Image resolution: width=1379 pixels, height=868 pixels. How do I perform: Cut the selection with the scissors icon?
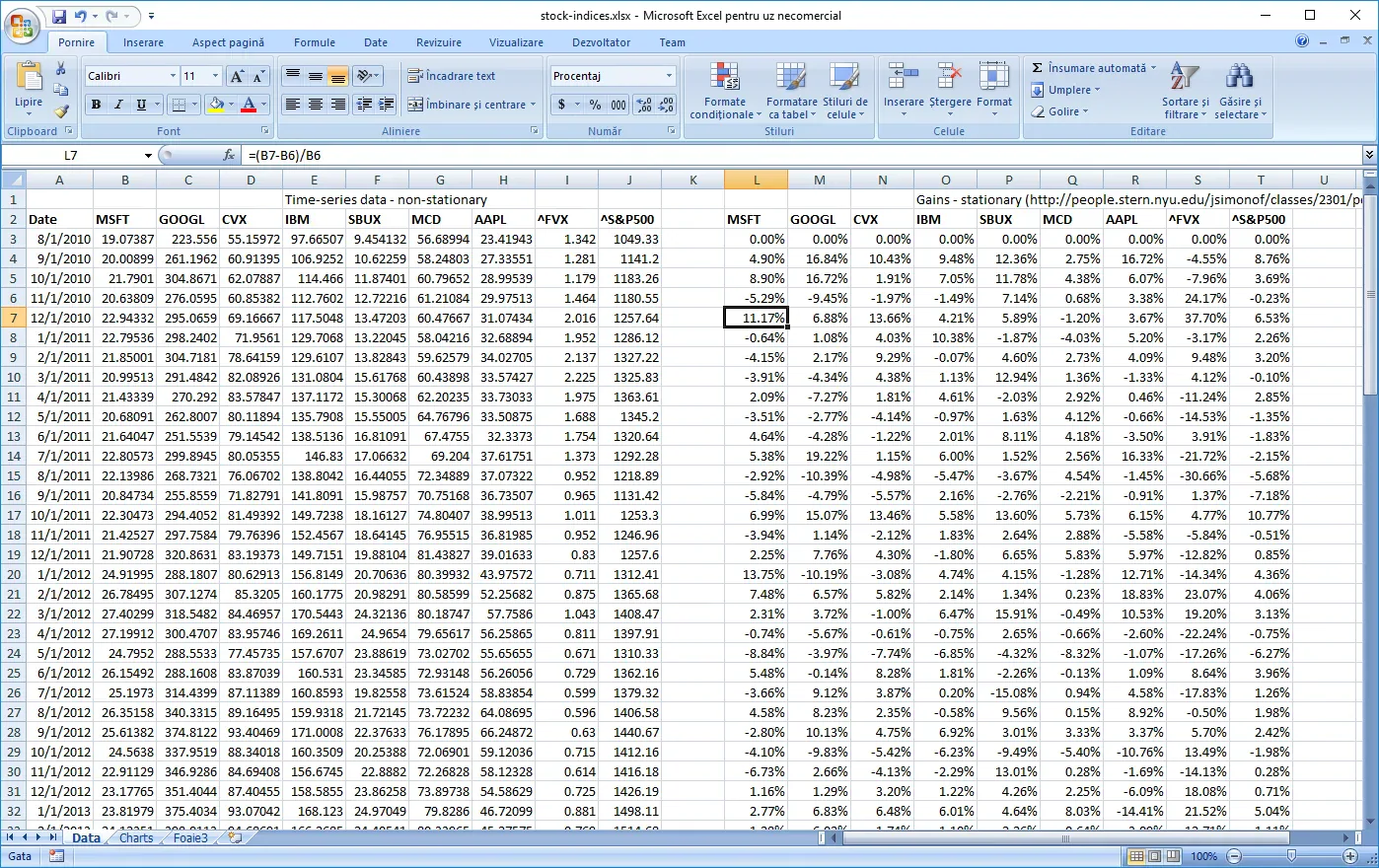pos(61,69)
